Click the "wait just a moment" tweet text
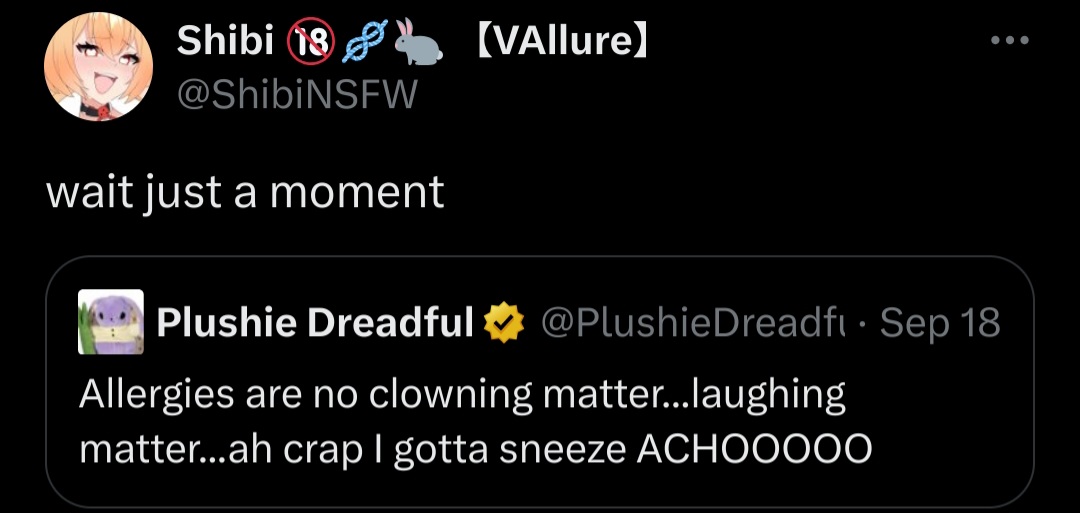 (x=245, y=192)
